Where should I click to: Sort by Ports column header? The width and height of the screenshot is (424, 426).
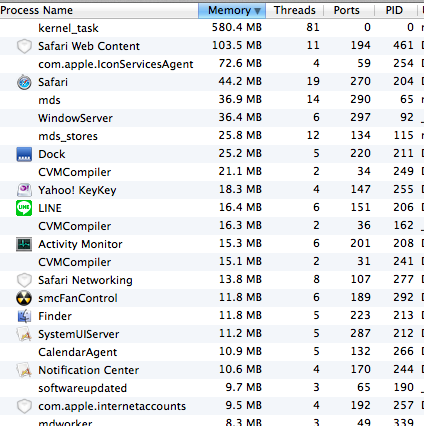(349, 10)
